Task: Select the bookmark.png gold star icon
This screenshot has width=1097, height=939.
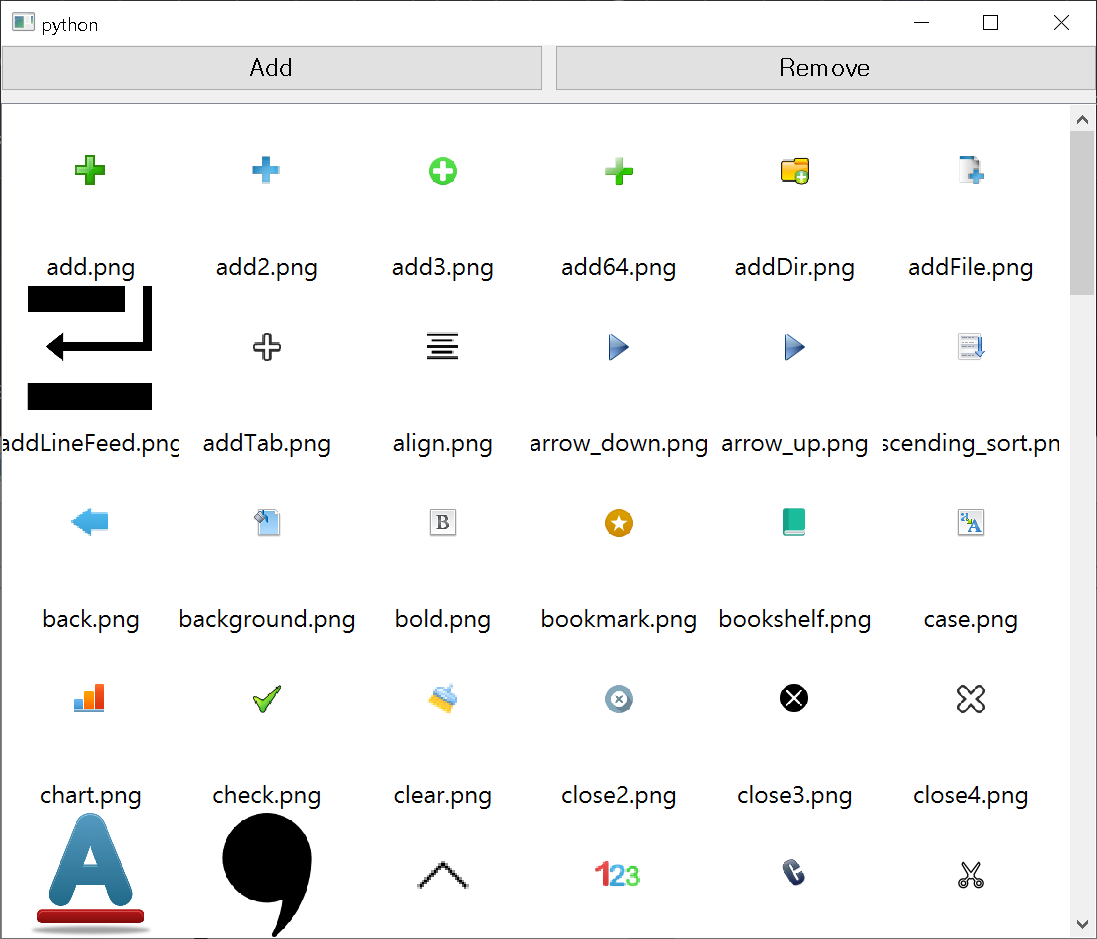Action: point(618,522)
